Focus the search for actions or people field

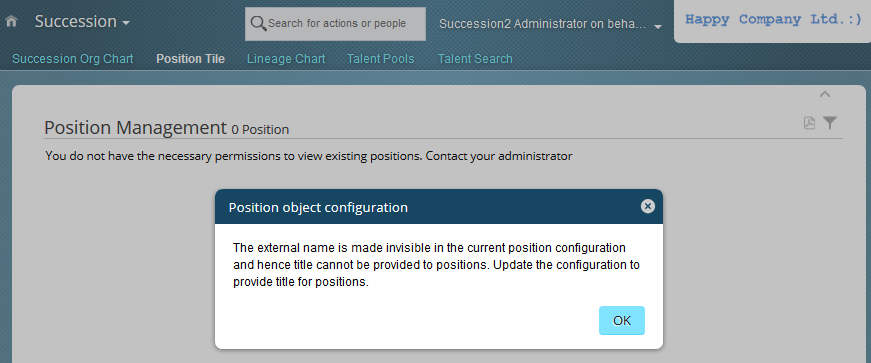click(x=336, y=24)
